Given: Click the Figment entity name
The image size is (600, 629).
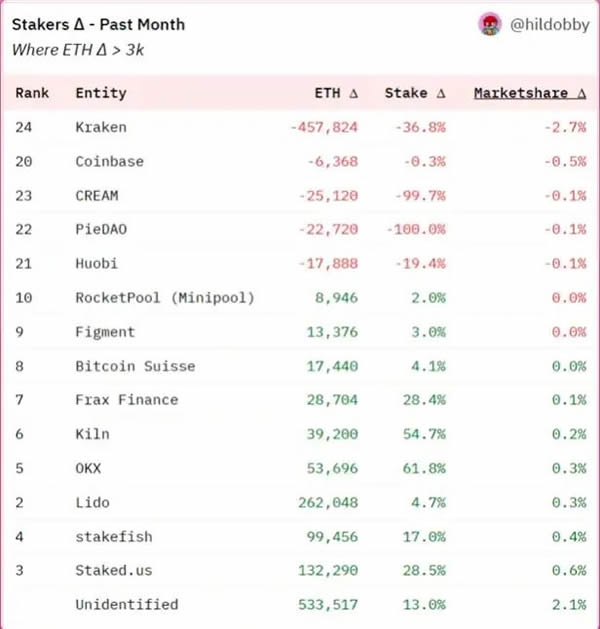Looking at the screenshot, I should tap(105, 332).
